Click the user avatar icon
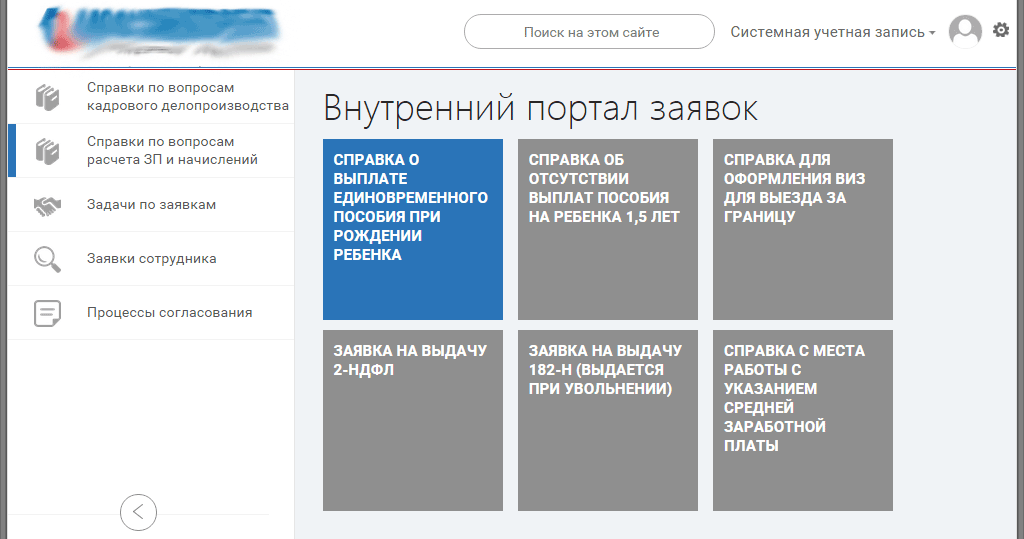 [x=965, y=31]
